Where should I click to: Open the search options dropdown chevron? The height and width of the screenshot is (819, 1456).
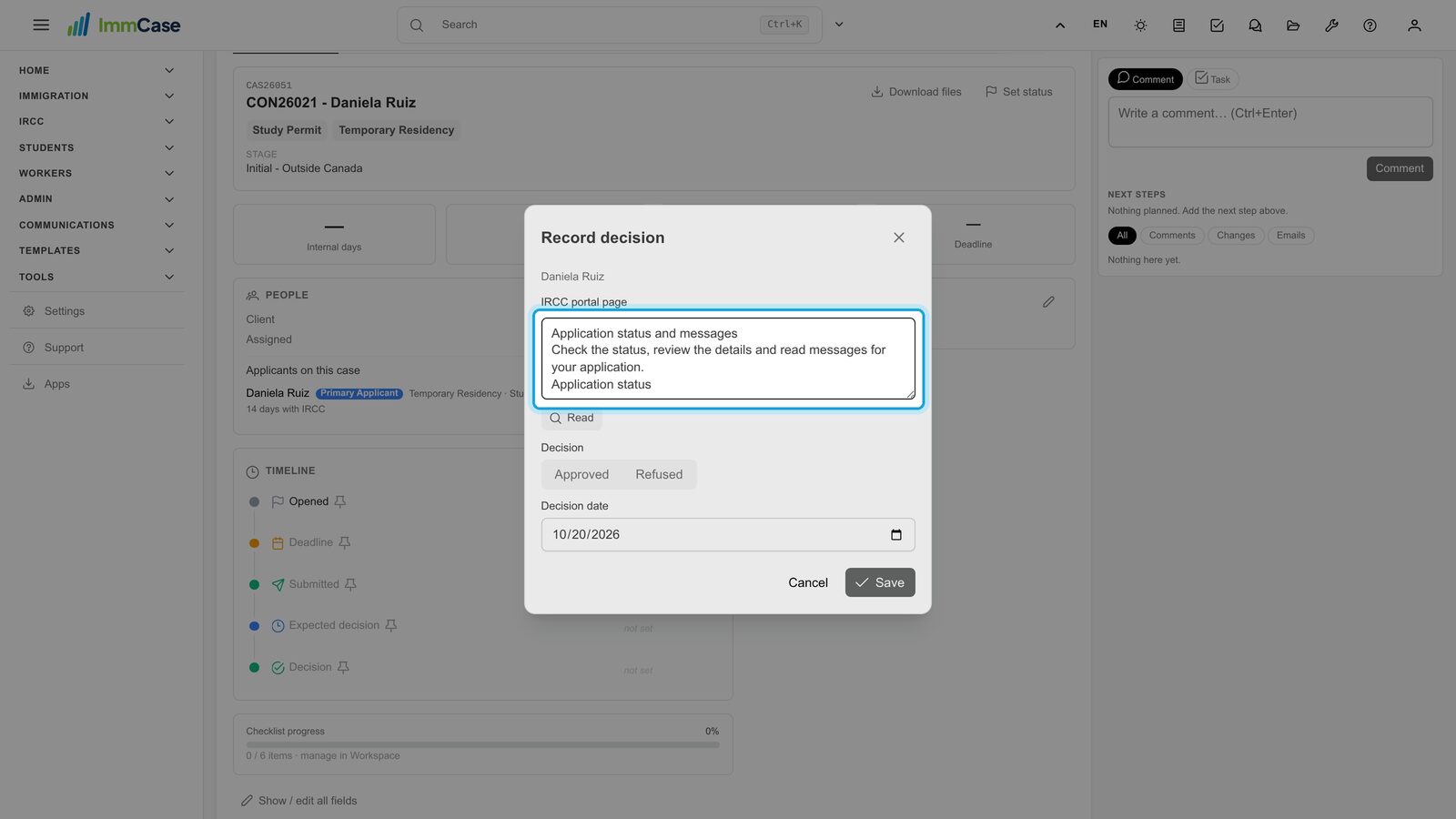click(x=839, y=25)
